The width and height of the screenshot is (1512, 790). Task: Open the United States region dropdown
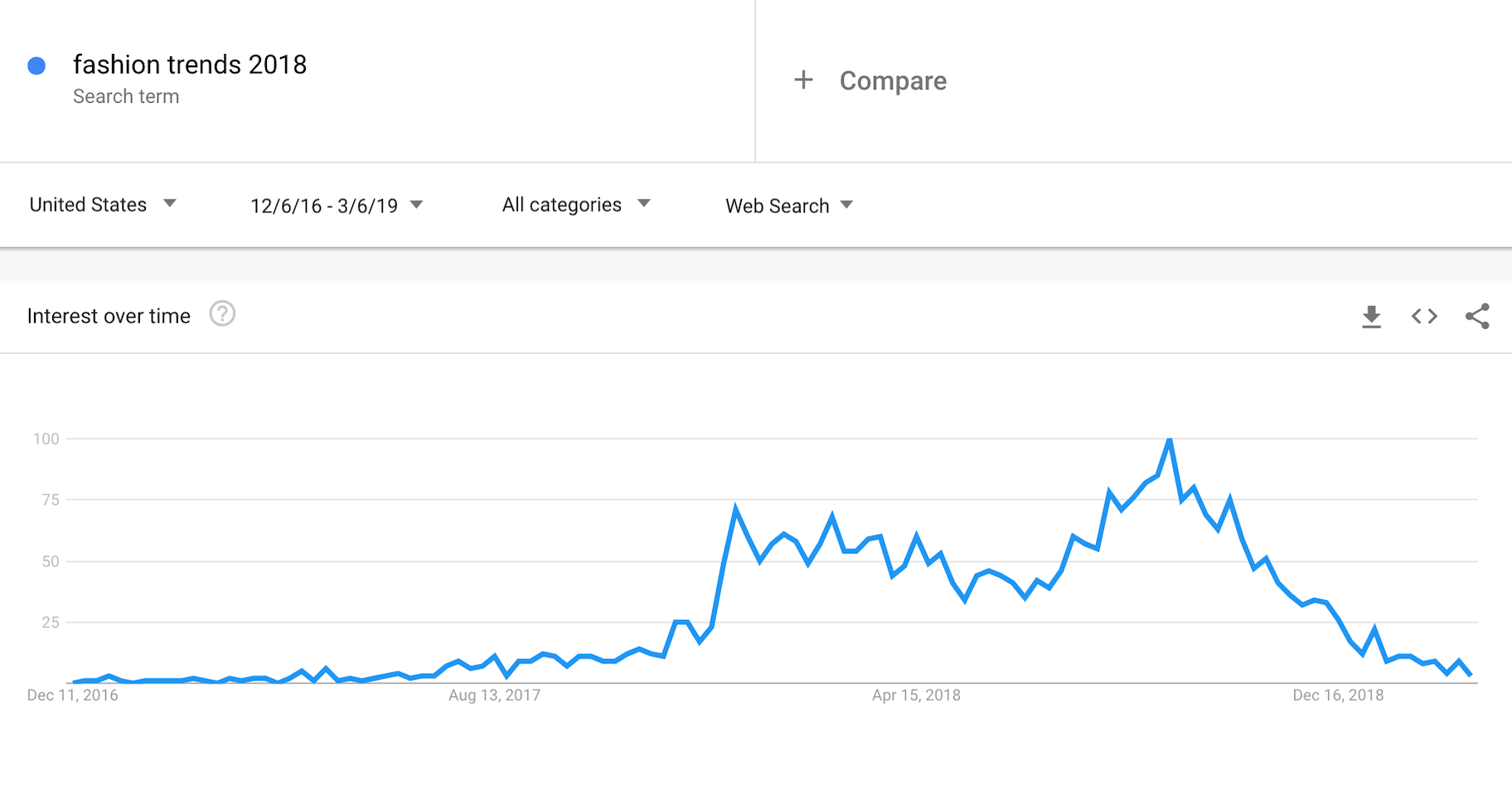point(103,205)
